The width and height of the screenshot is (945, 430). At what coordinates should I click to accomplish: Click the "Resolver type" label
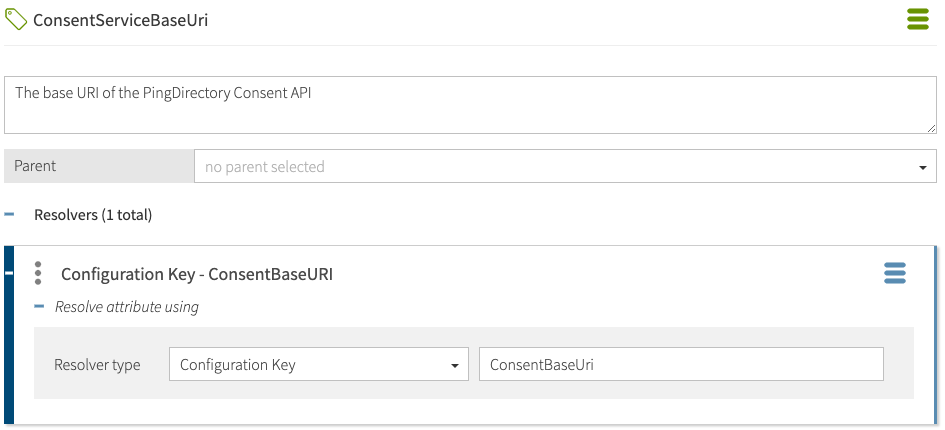point(97,365)
